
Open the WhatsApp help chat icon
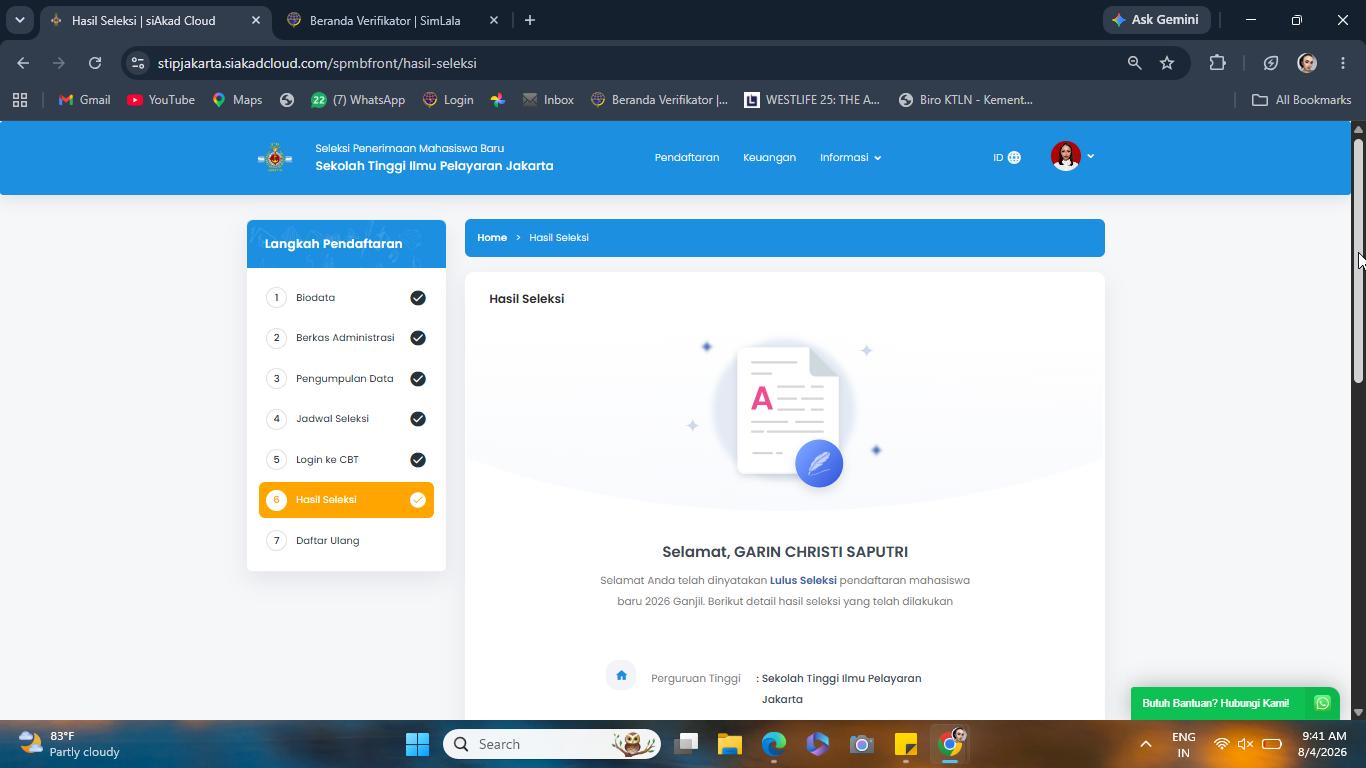click(1322, 703)
